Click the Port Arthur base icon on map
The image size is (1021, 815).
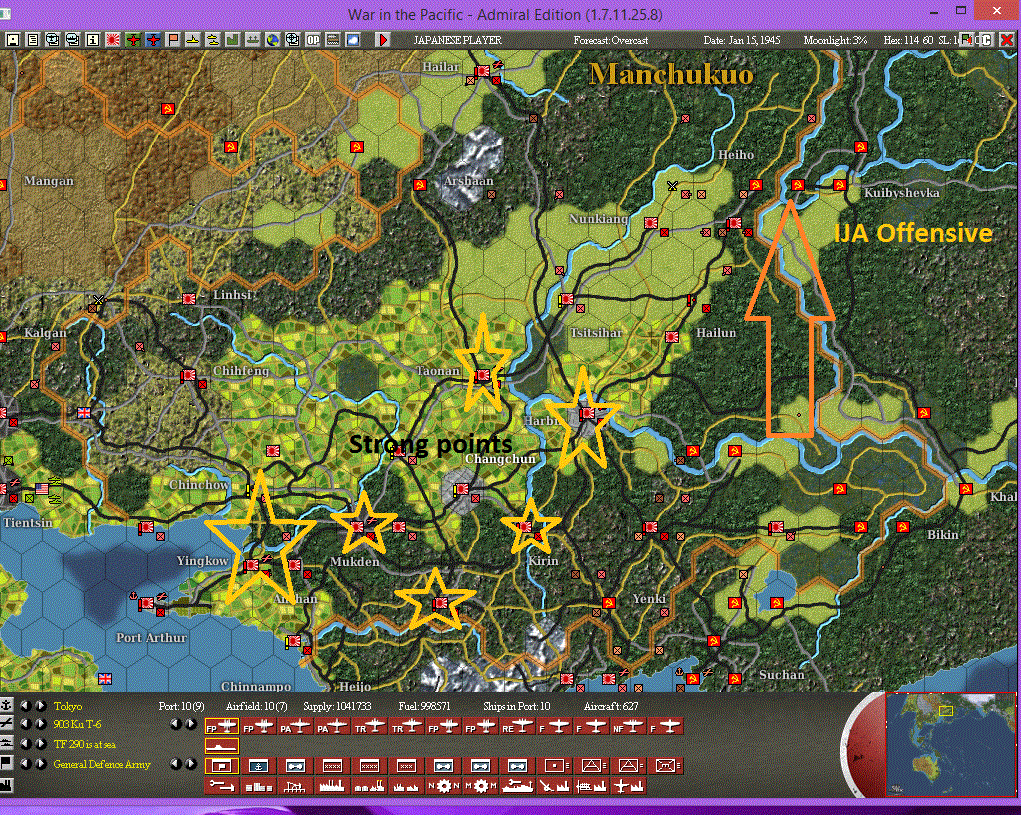[146, 603]
